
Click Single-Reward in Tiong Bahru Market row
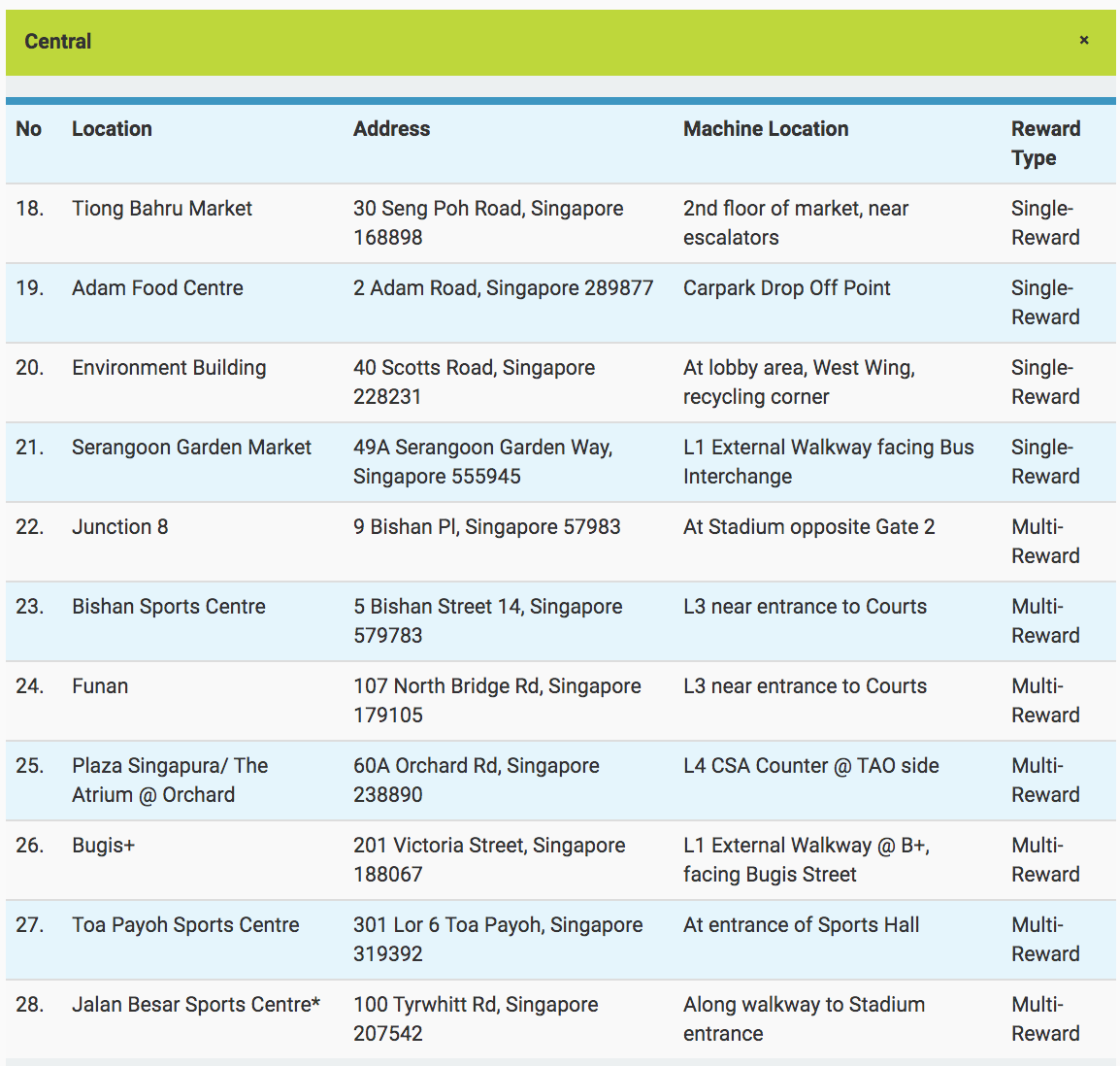(1045, 222)
